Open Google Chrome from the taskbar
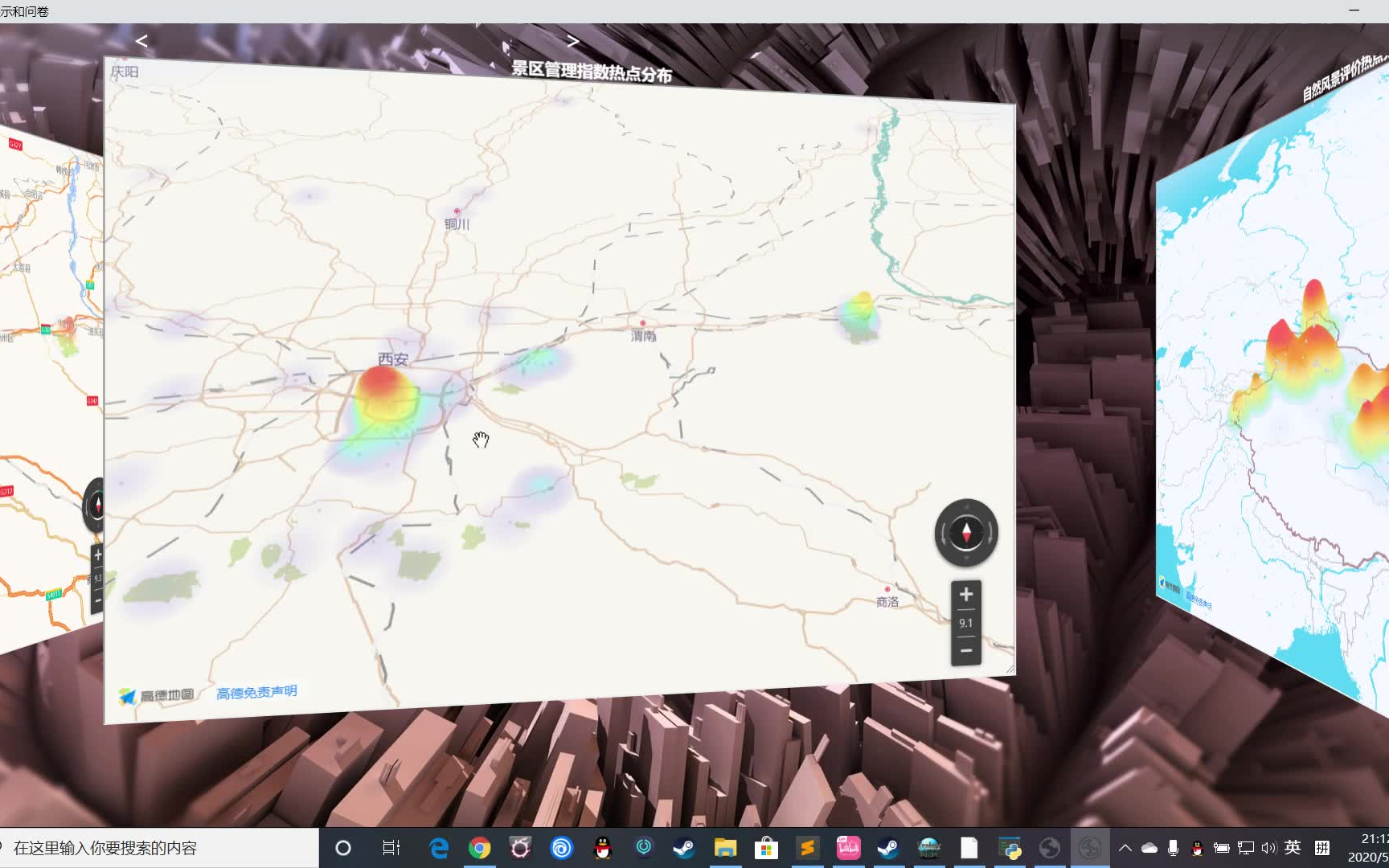Screen dimensions: 1389x868 pos(480,848)
